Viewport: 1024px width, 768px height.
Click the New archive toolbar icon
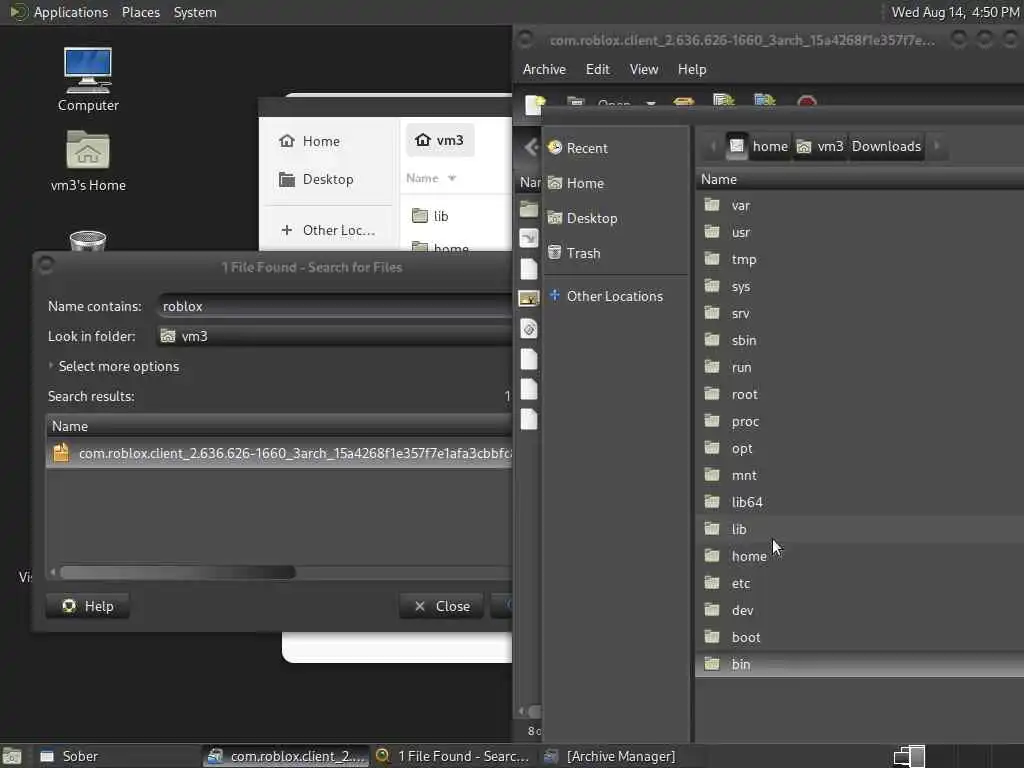[534, 103]
